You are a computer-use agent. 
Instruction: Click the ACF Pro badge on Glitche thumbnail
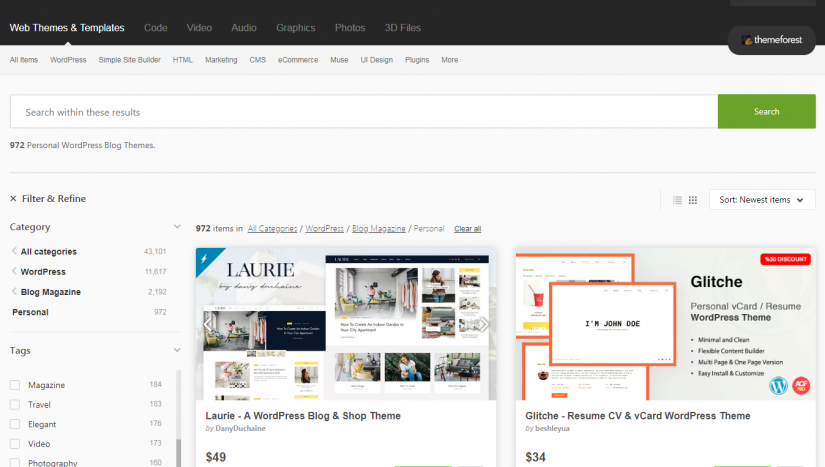tap(801, 386)
